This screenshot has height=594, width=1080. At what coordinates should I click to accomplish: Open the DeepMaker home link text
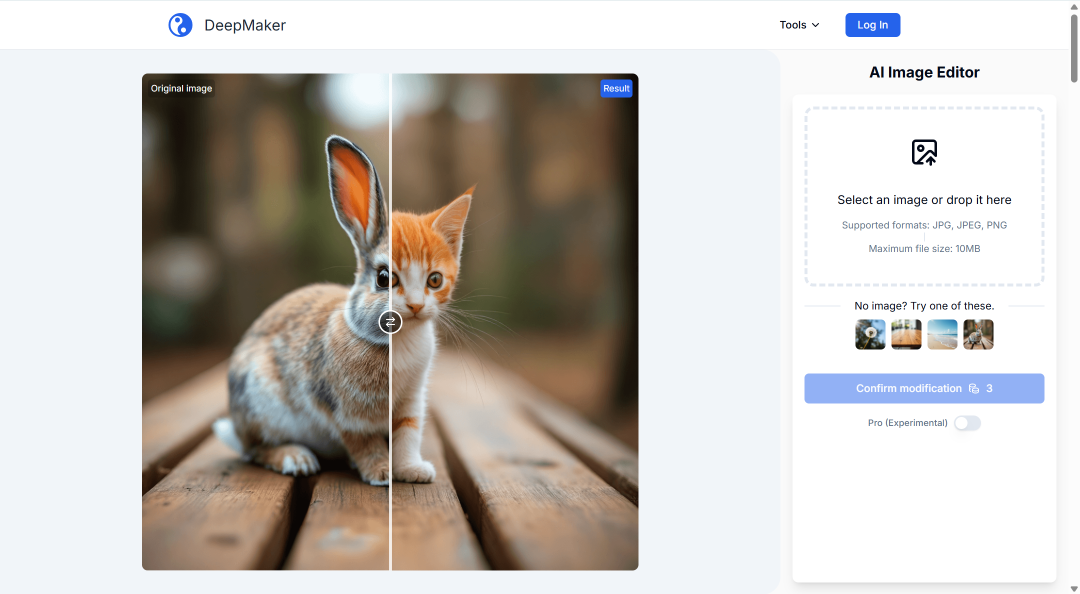pyautogui.click(x=245, y=25)
